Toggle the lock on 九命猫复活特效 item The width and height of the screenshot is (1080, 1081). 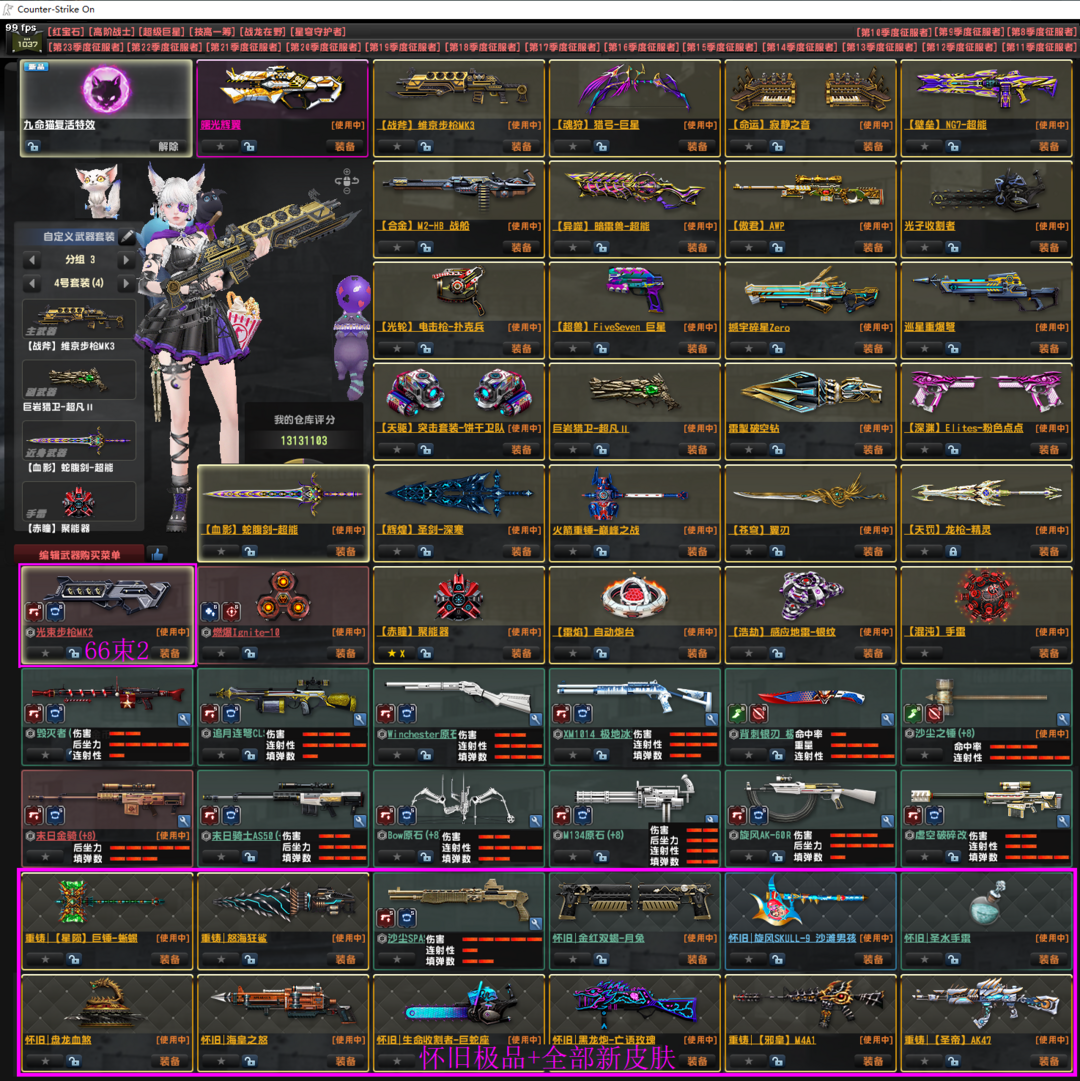[33, 146]
